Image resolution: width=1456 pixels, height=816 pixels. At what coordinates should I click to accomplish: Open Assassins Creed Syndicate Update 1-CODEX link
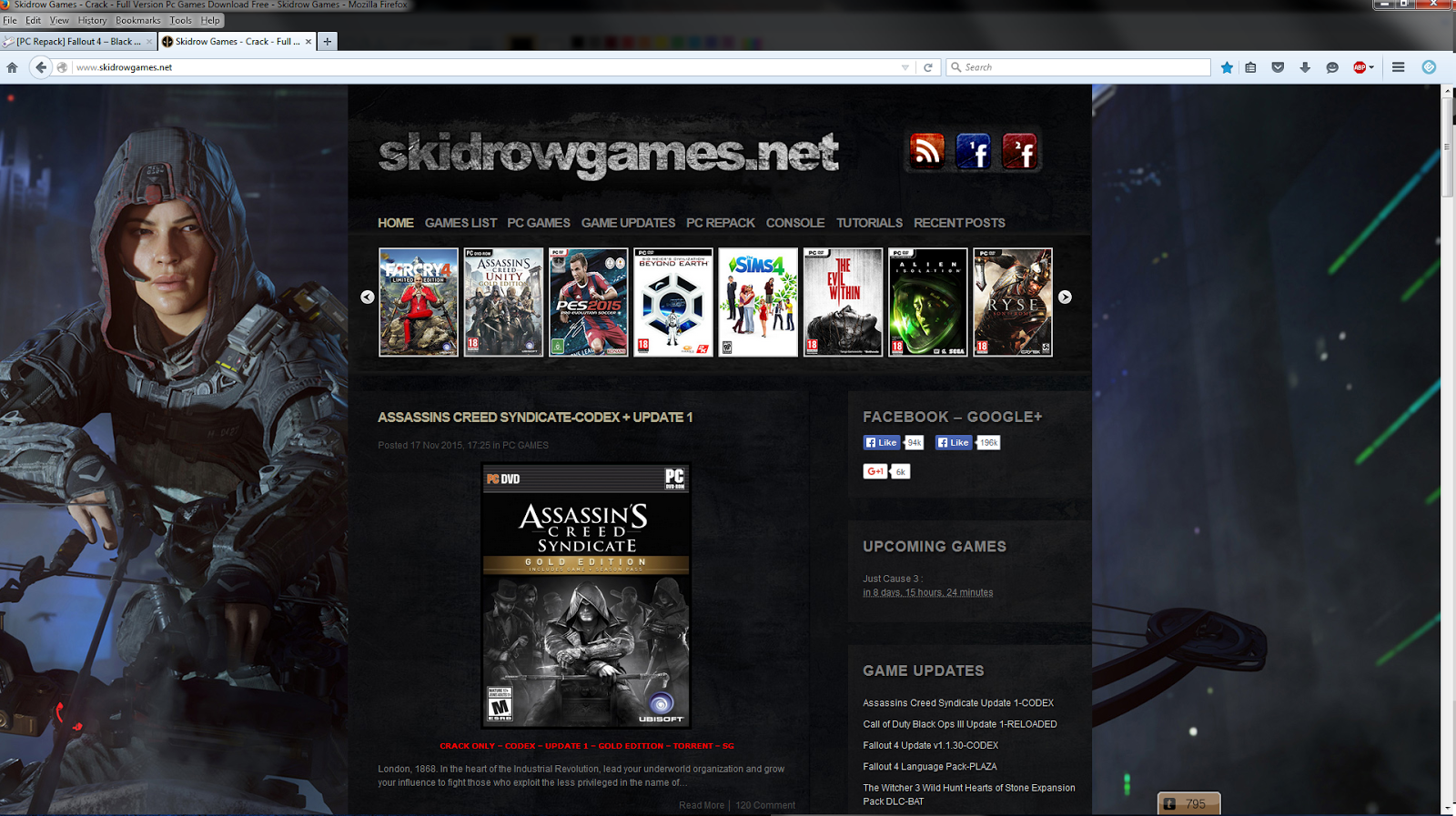[x=958, y=703]
